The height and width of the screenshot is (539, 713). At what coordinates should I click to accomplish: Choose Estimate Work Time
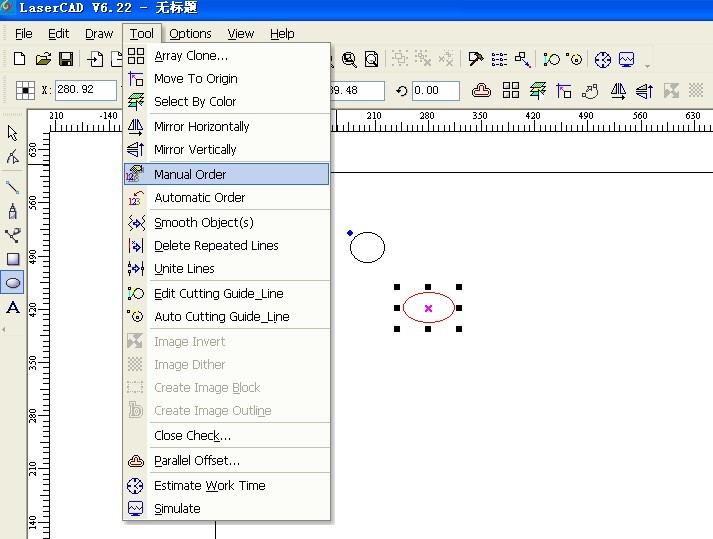point(209,486)
